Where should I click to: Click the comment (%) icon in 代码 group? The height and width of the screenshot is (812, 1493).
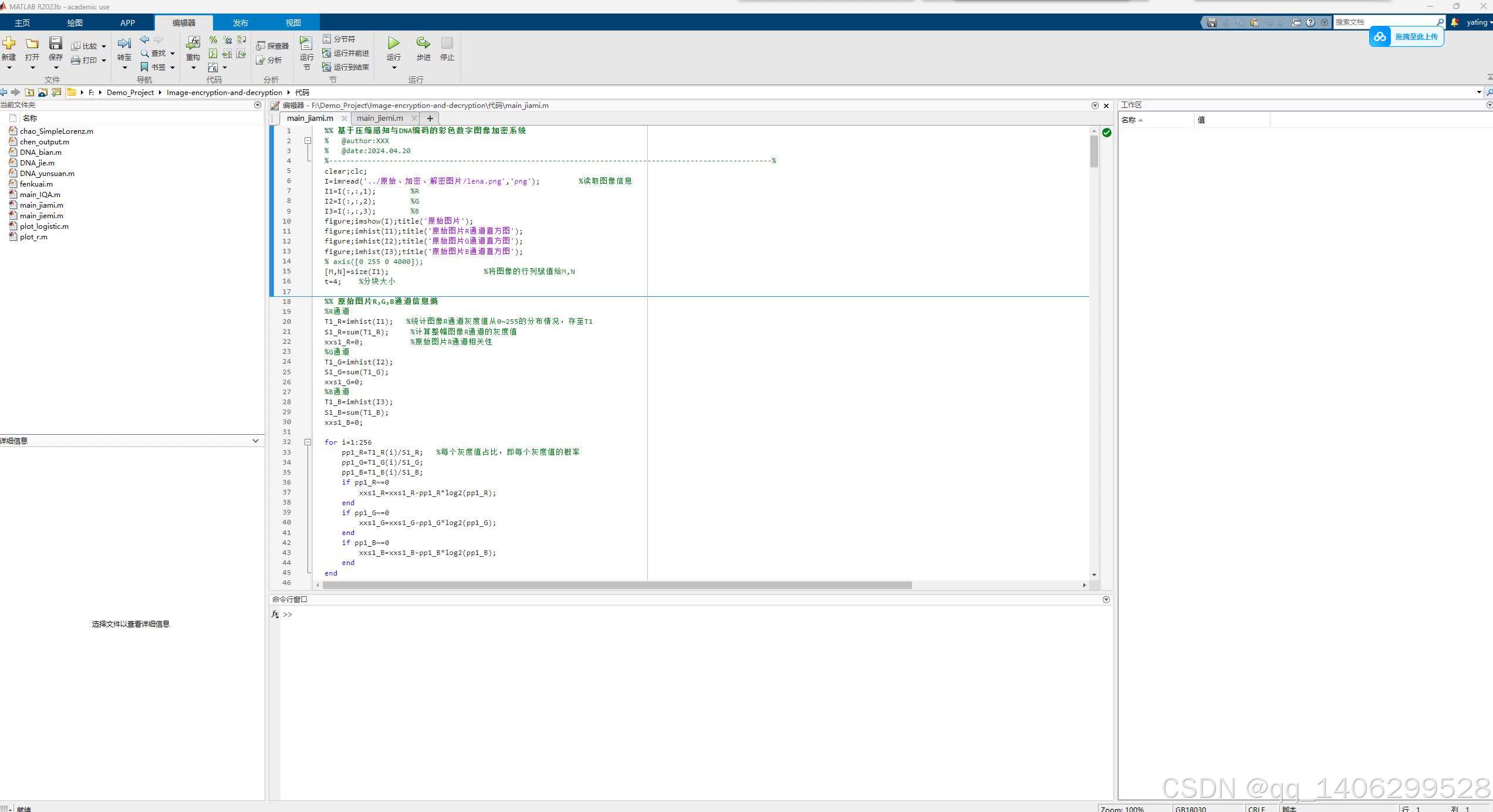213,40
